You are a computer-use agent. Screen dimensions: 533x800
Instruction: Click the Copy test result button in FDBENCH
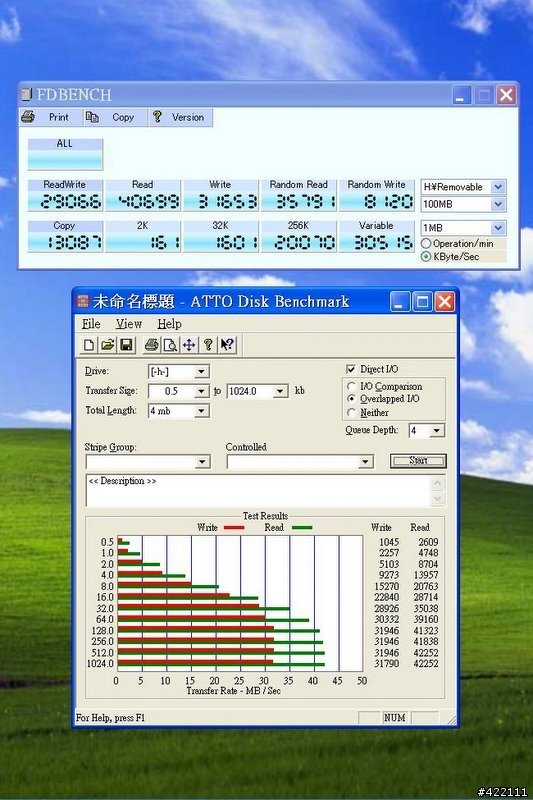coord(65,236)
